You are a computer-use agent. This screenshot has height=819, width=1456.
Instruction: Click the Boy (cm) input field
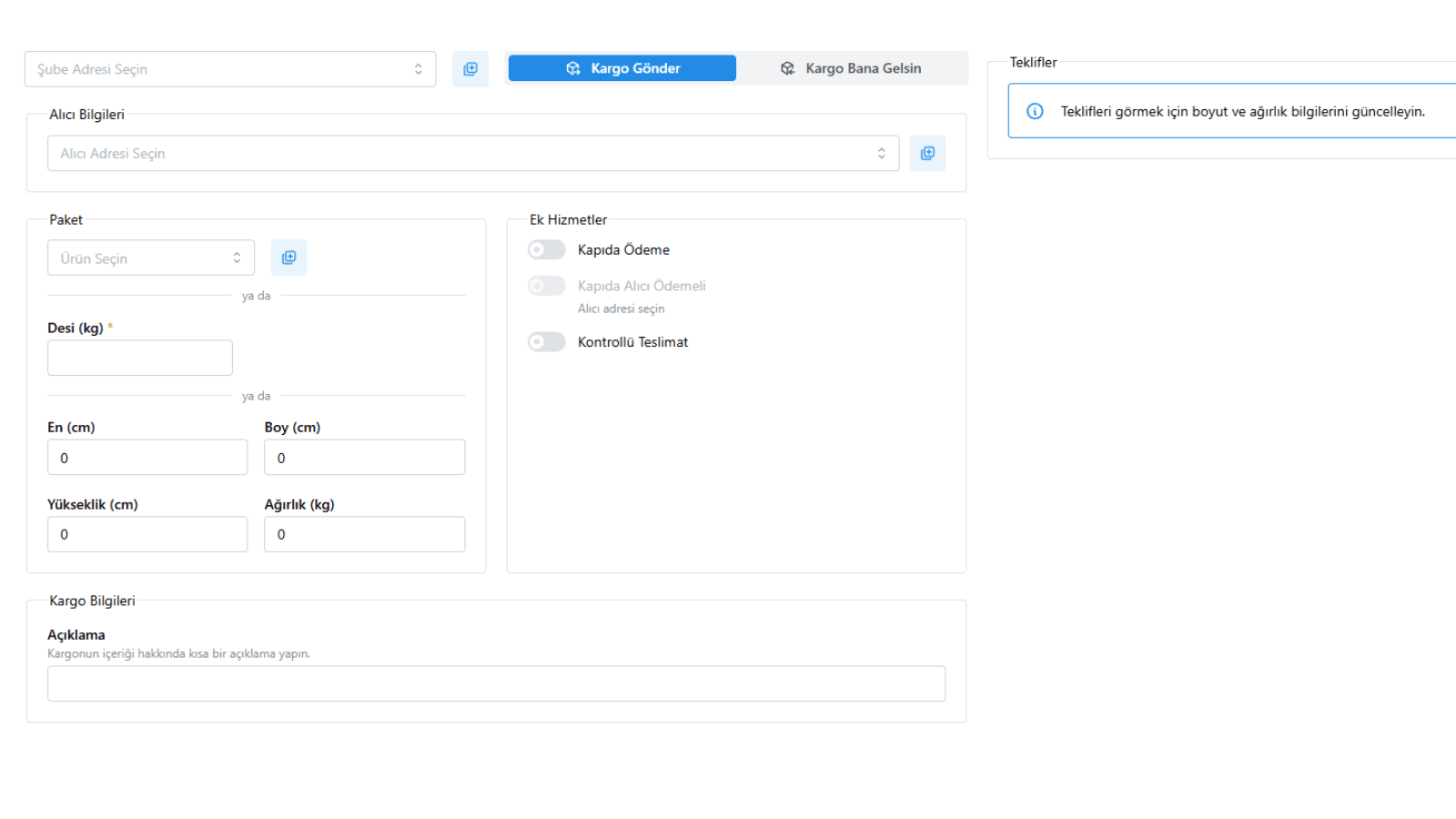365,458
